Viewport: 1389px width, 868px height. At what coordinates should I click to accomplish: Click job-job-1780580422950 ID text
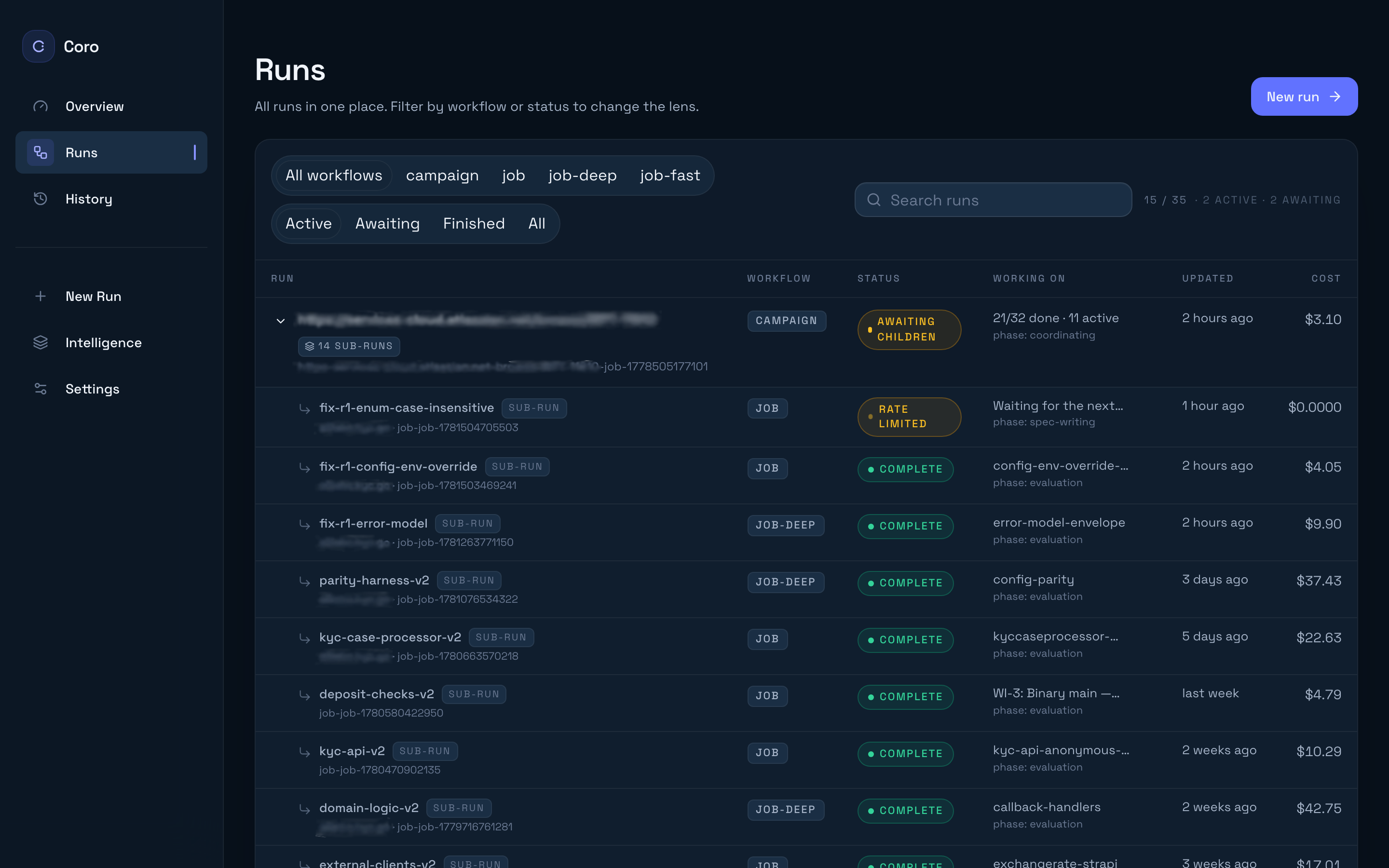[381, 713]
